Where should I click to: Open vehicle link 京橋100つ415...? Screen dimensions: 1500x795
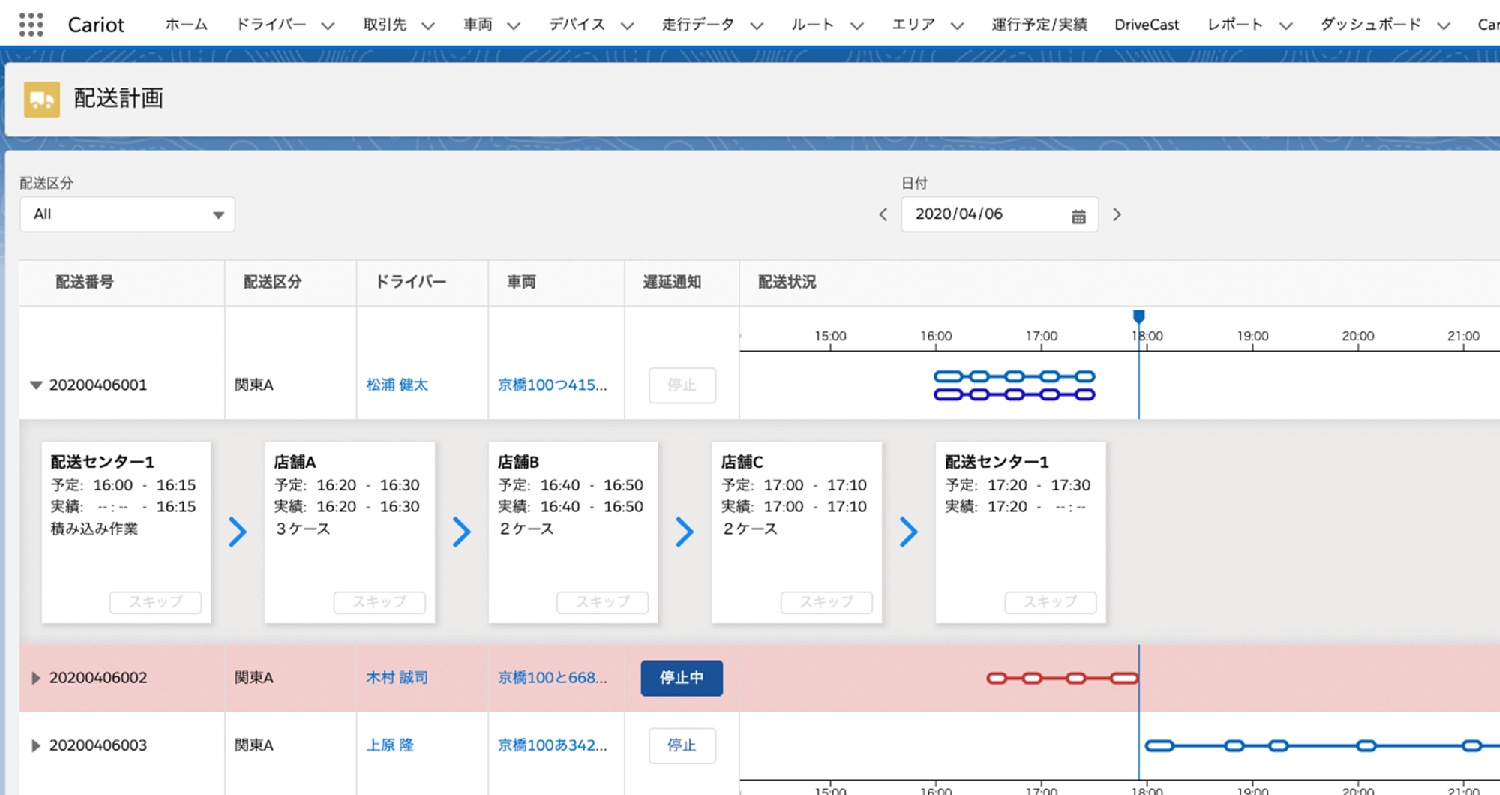coord(552,385)
